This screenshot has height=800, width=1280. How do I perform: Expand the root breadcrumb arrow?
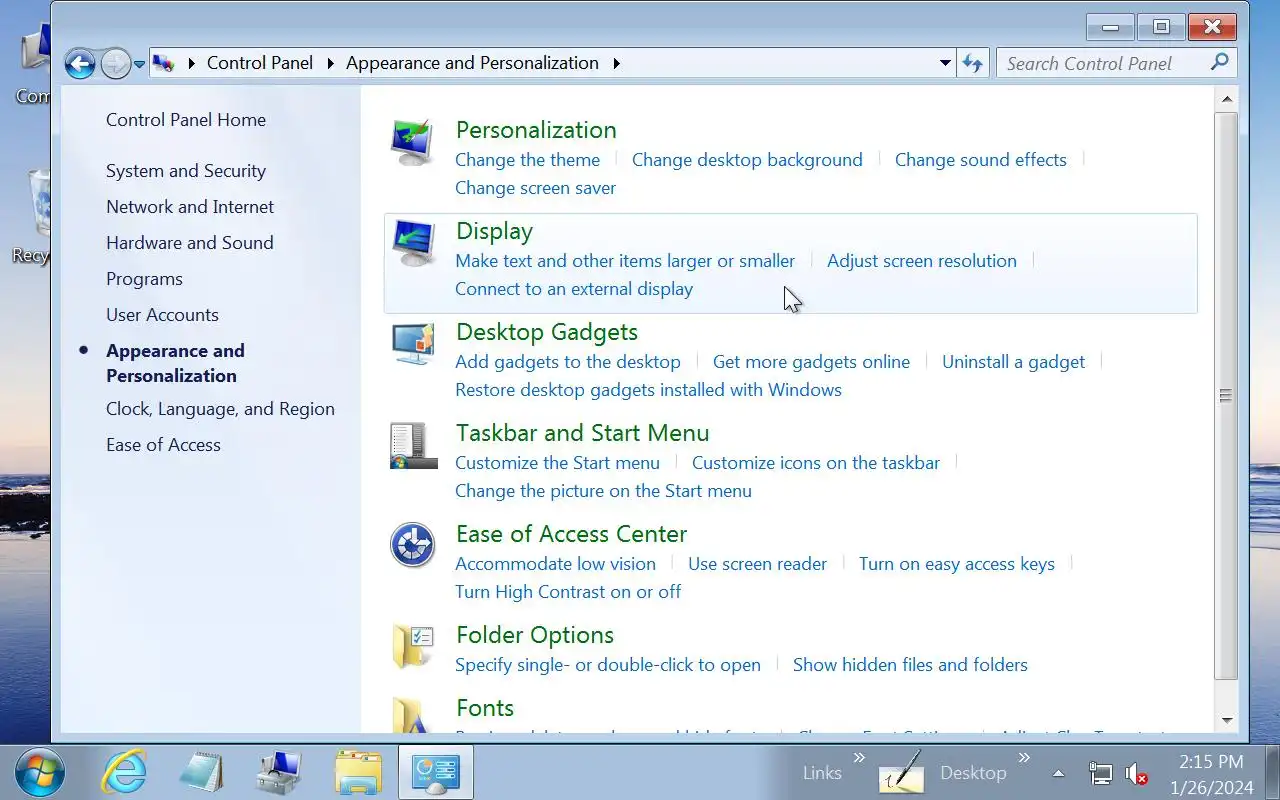coord(191,63)
